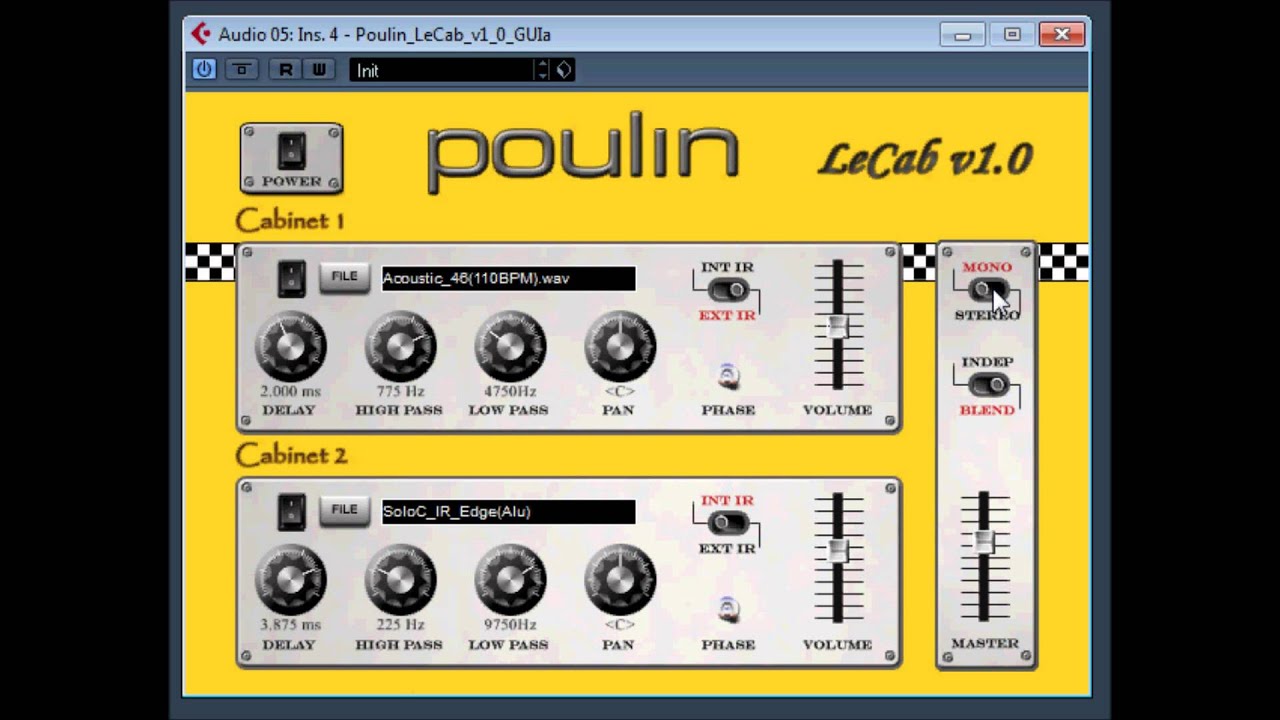Screen dimensions: 1280x720
Task: Click the Cabinet 2 heading
Action: click(291, 455)
